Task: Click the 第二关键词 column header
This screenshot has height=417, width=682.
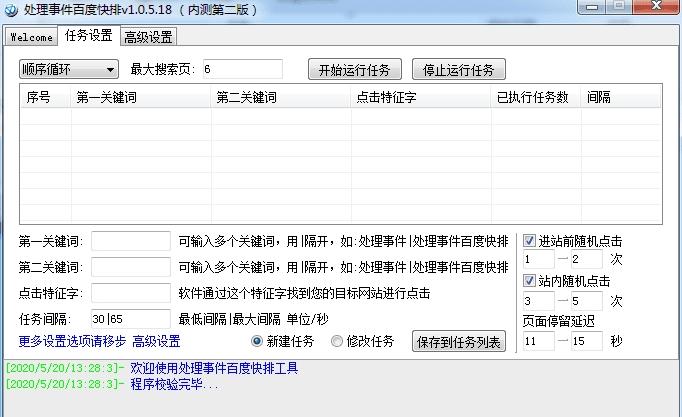Action: 281,97
